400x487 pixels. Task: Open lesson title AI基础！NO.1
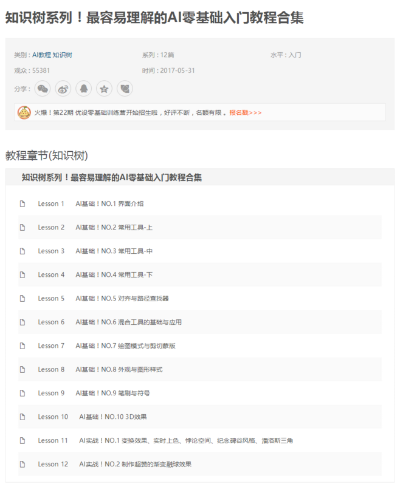pos(109,203)
